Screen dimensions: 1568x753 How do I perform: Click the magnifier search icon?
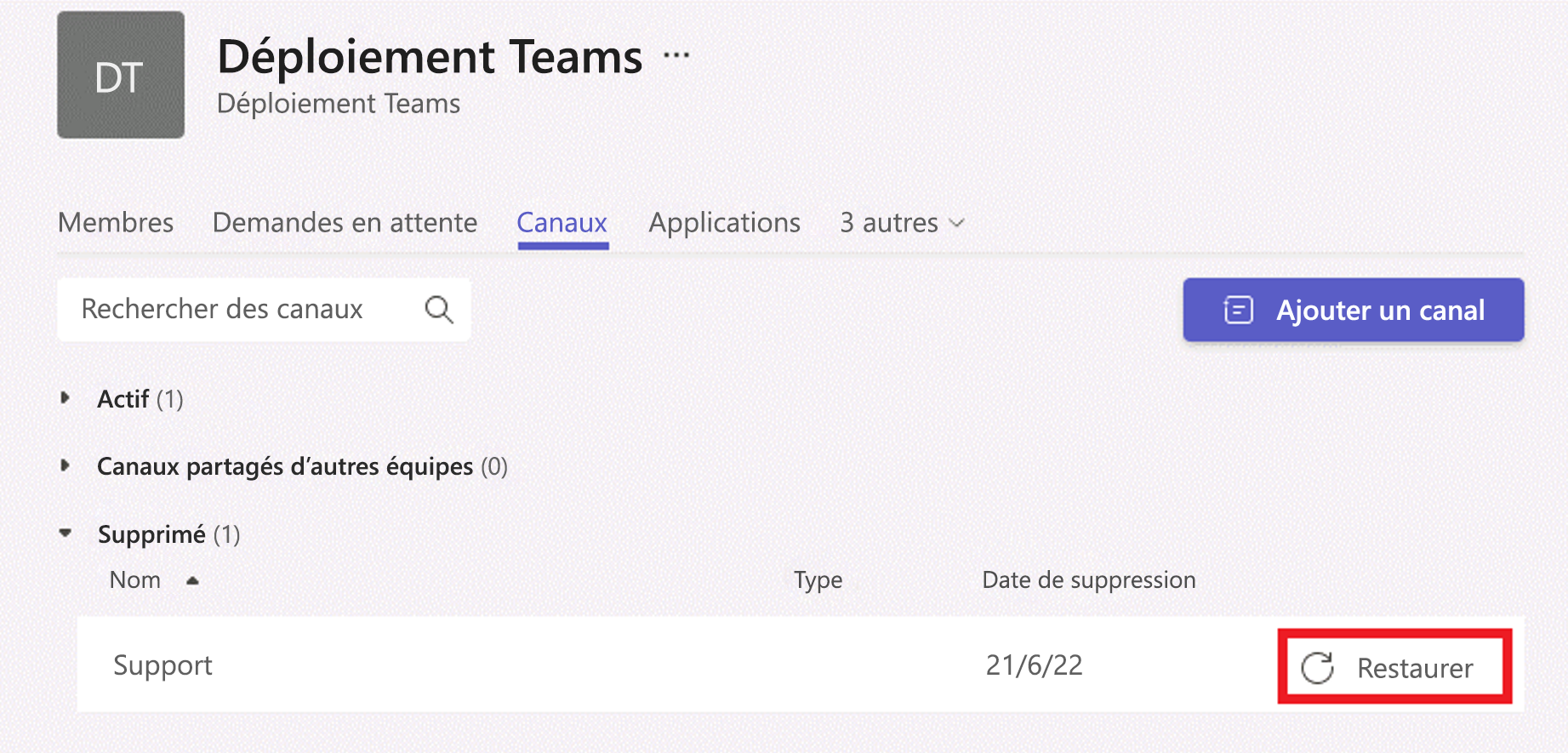pyautogui.click(x=439, y=310)
